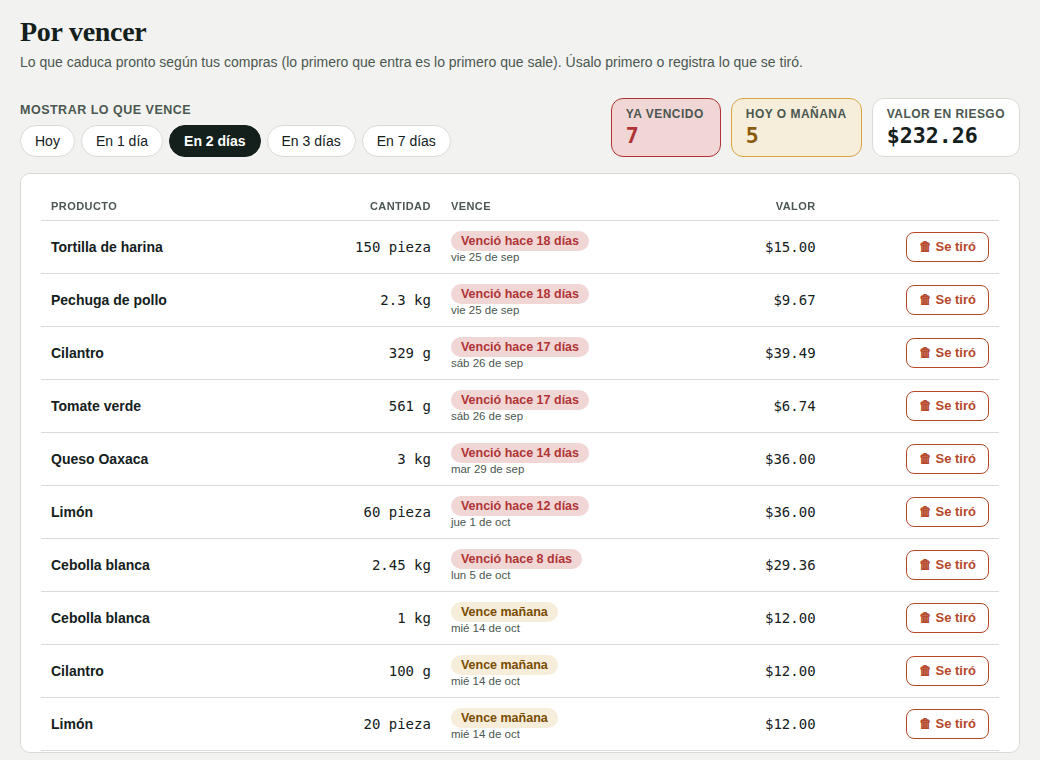Click the date "jue 1 de oct"

pos(481,523)
